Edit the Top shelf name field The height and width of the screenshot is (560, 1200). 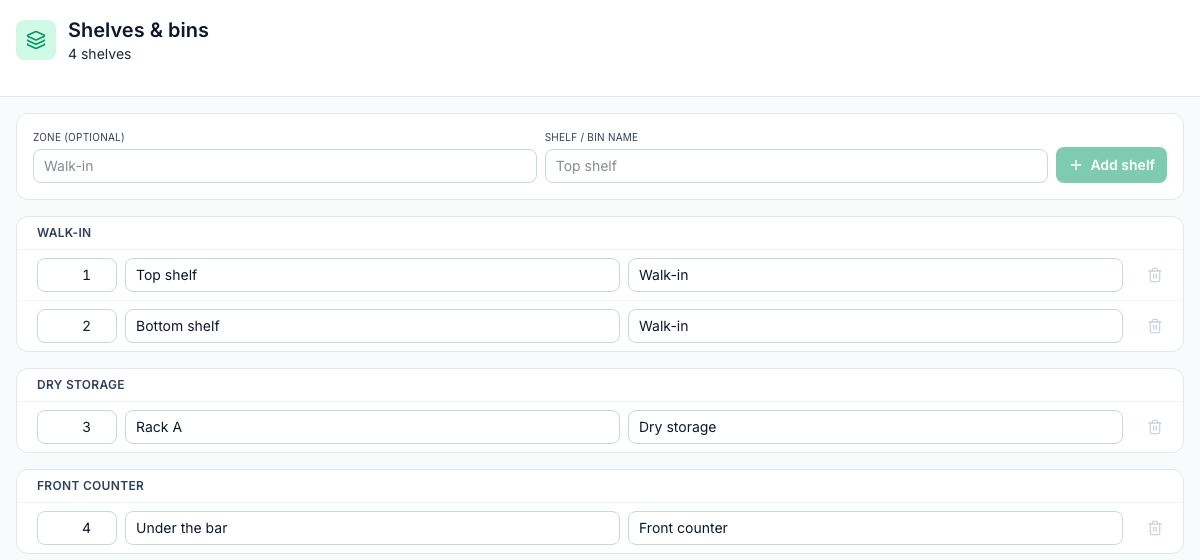click(372, 275)
